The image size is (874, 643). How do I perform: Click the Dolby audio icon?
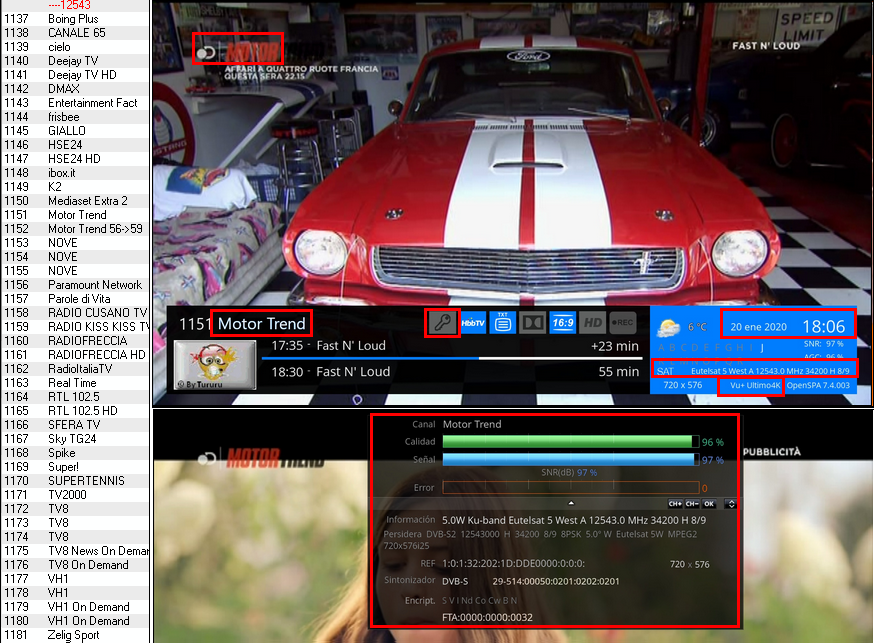coord(532,323)
